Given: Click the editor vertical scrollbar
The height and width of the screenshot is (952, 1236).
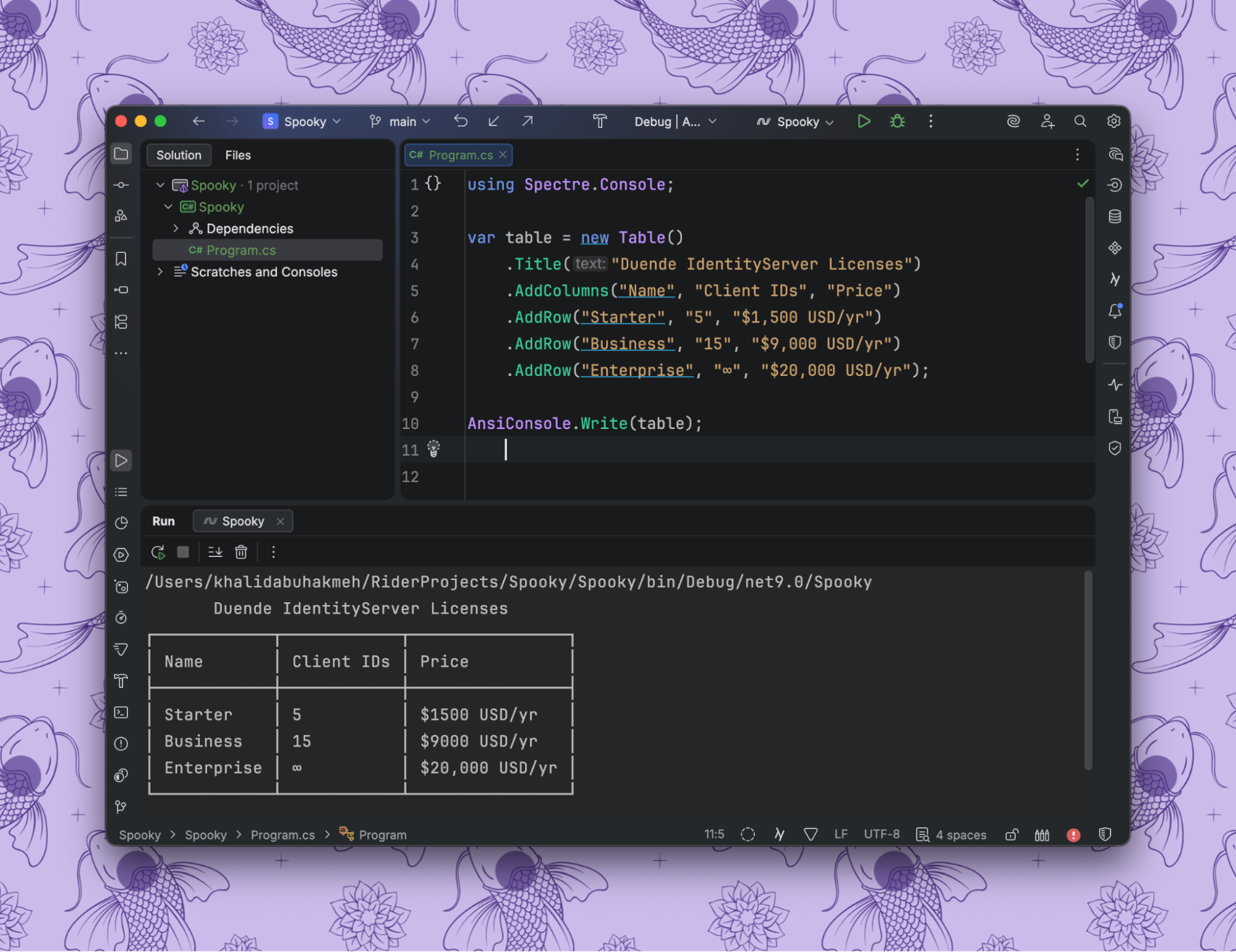Looking at the screenshot, I should 1089,278.
